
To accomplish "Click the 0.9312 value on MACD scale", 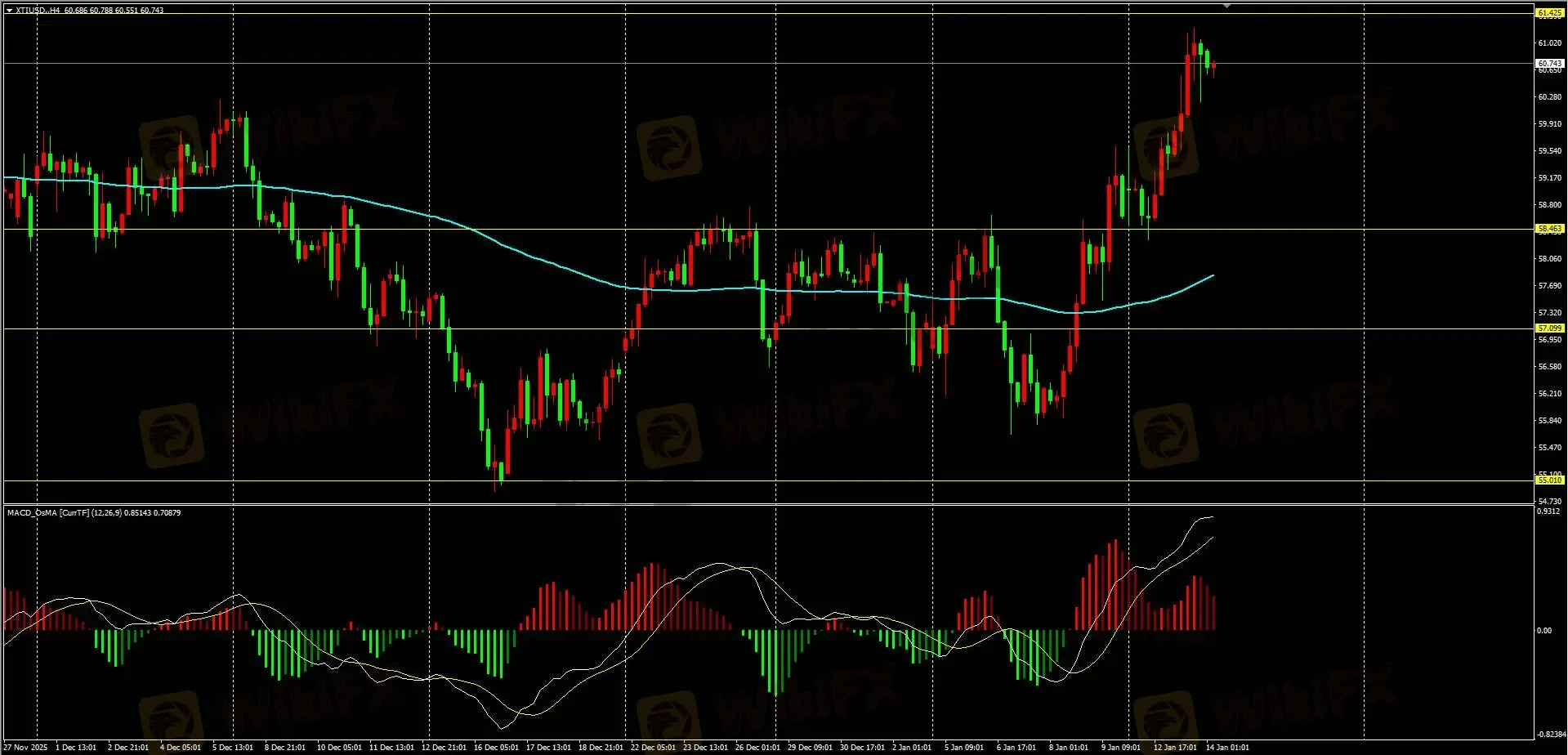I will coord(1548,512).
